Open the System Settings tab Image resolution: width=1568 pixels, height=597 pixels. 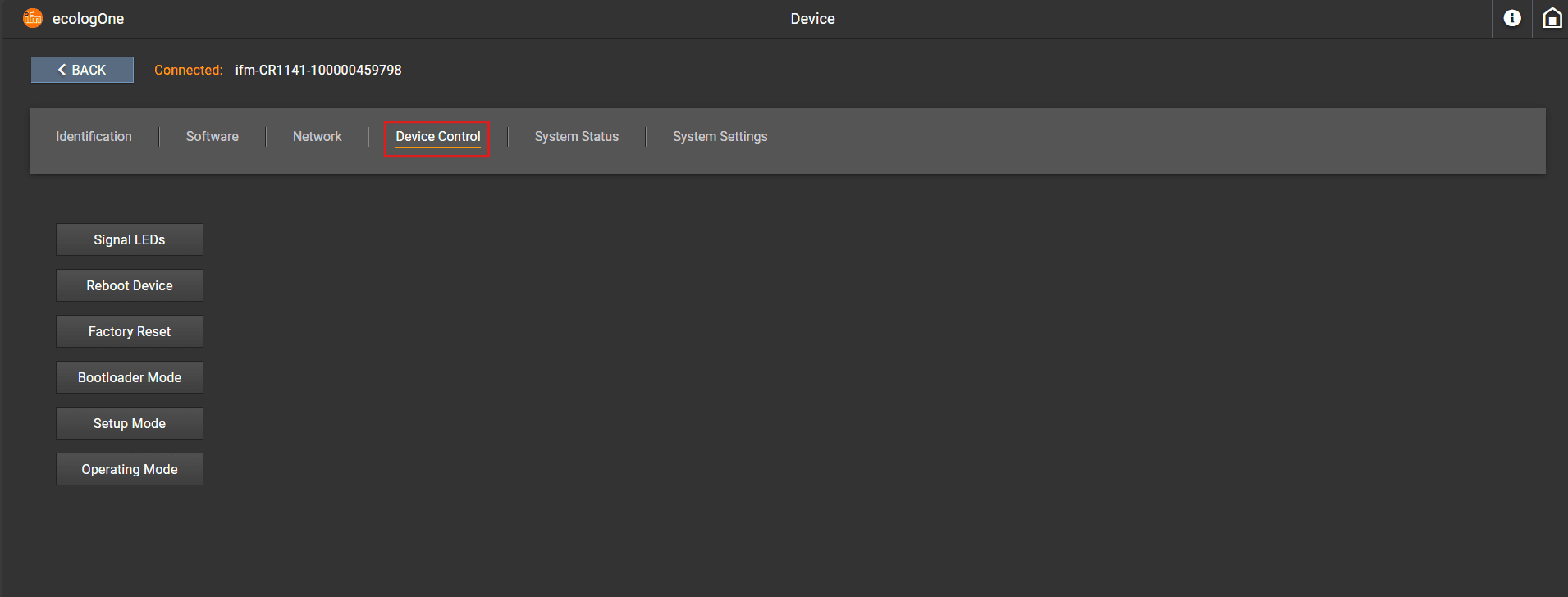(x=720, y=137)
